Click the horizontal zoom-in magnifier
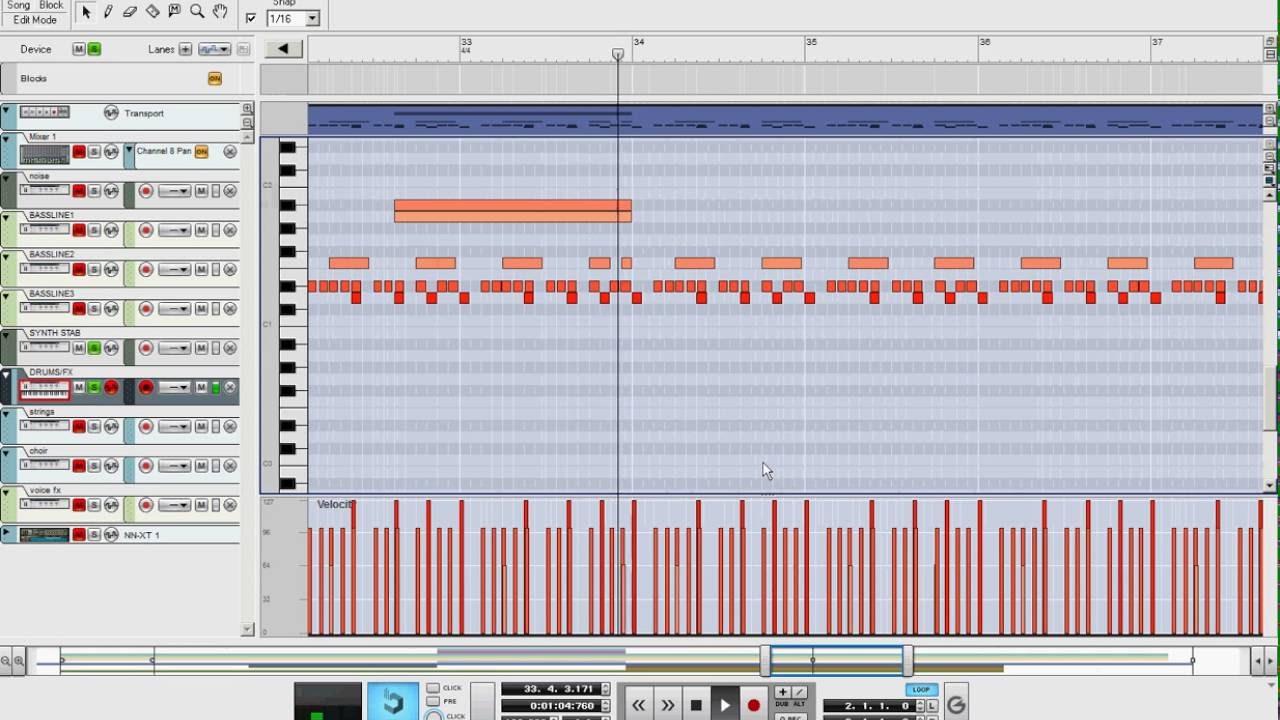The height and width of the screenshot is (720, 1280). pyautogui.click(x=19, y=660)
